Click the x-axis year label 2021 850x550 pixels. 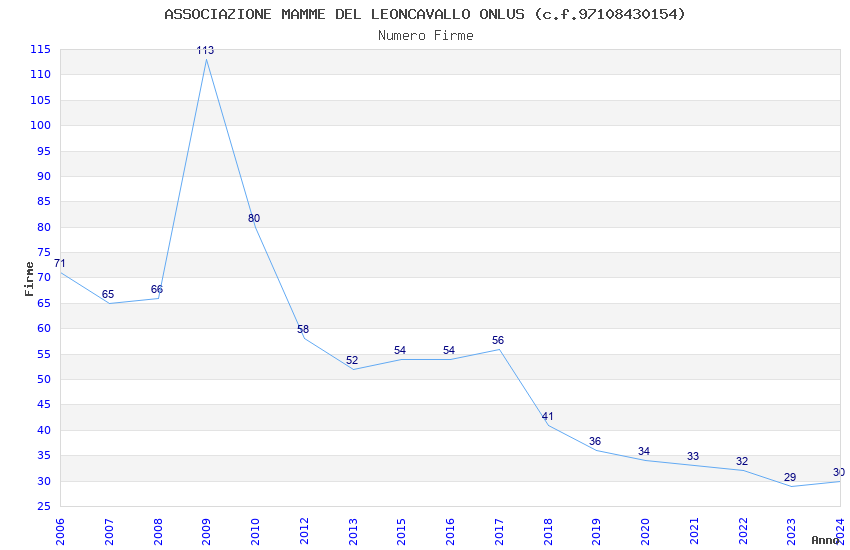pyautogui.click(x=694, y=532)
